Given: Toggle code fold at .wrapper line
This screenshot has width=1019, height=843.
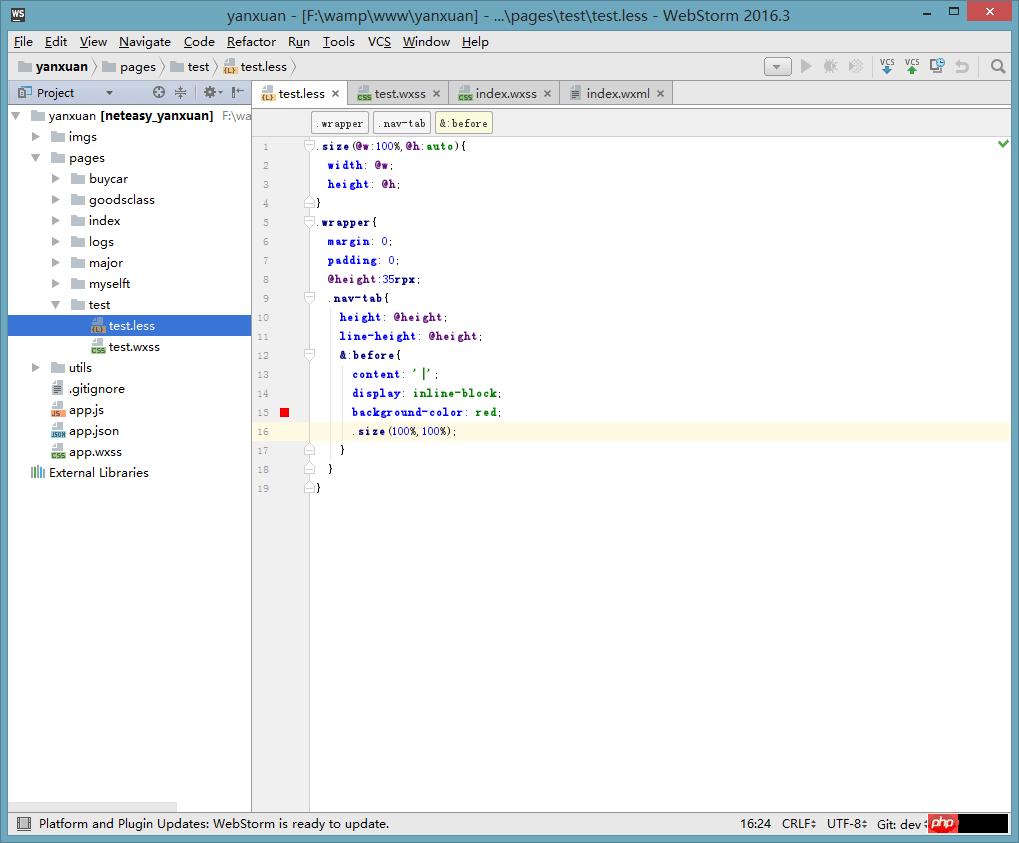Looking at the screenshot, I should [x=310, y=222].
